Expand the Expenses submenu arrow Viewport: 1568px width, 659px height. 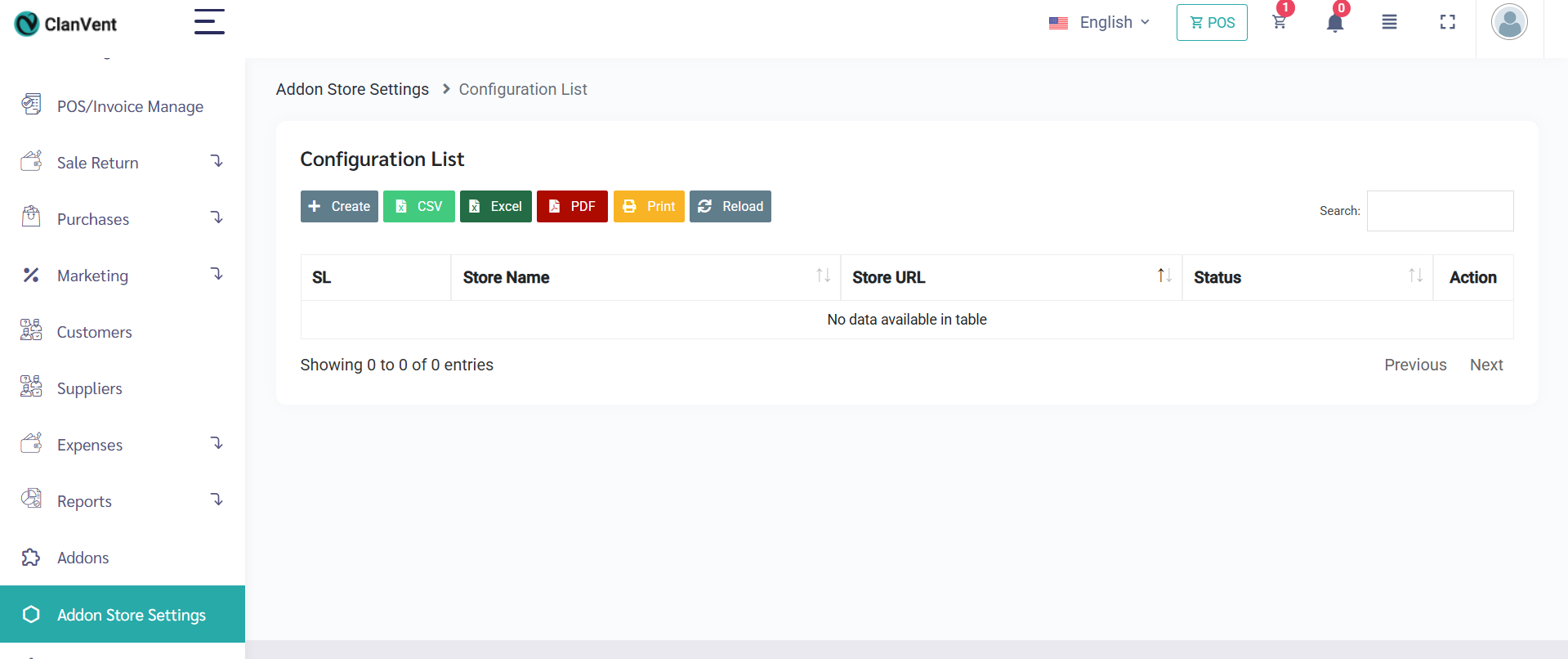(x=217, y=443)
